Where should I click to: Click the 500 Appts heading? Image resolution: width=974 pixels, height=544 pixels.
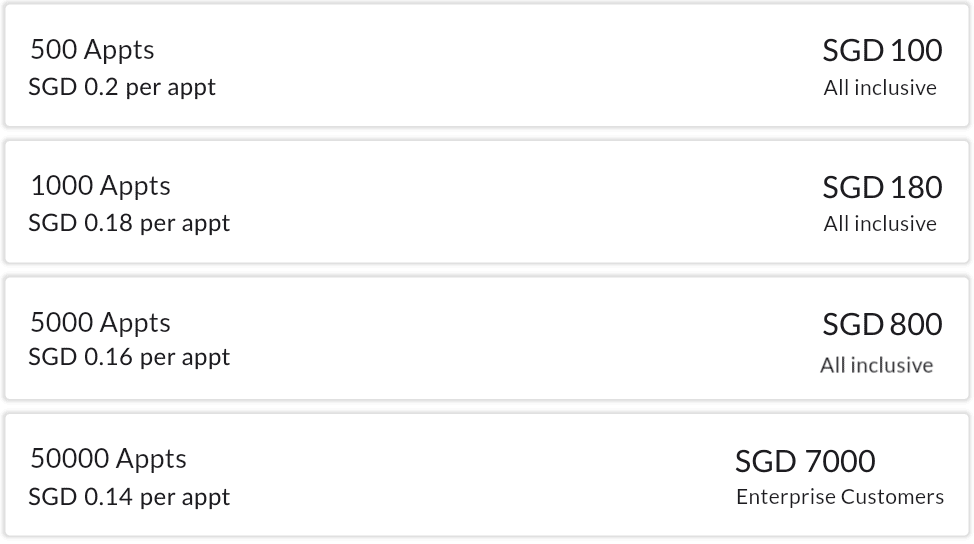pyautogui.click(x=92, y=50)
